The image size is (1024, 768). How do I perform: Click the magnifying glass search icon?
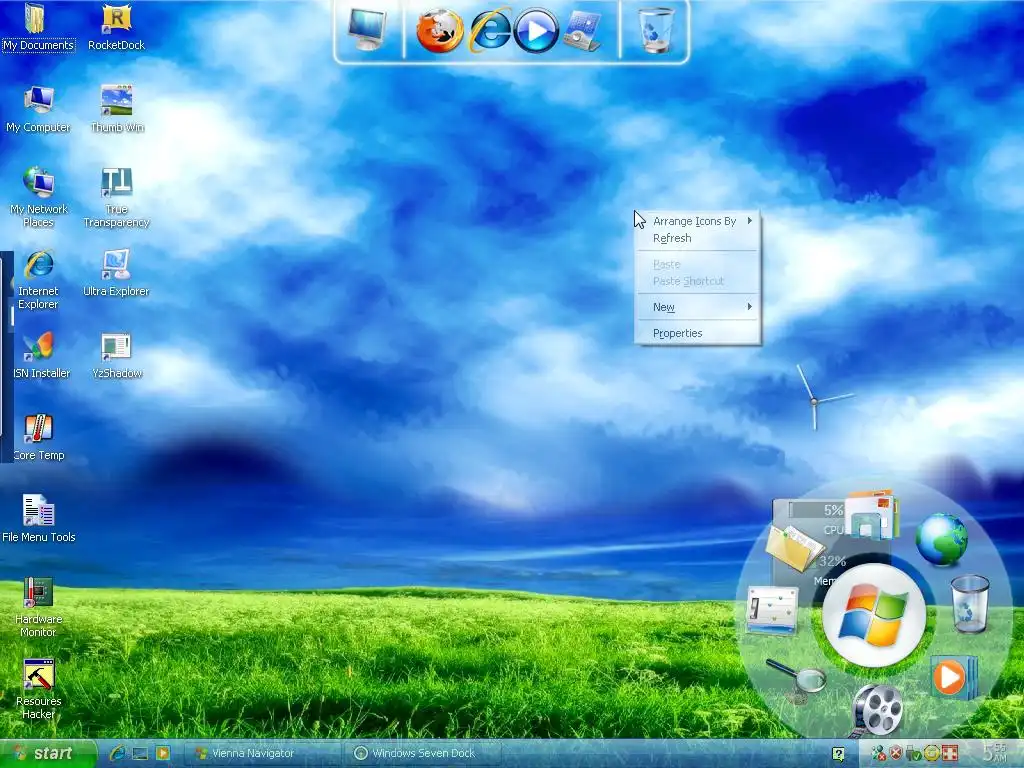pyautogui.click(x=797, y=680)
